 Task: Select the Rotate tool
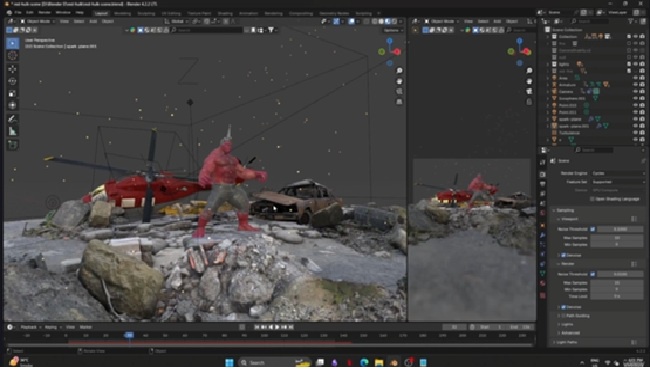click(12, 81)
